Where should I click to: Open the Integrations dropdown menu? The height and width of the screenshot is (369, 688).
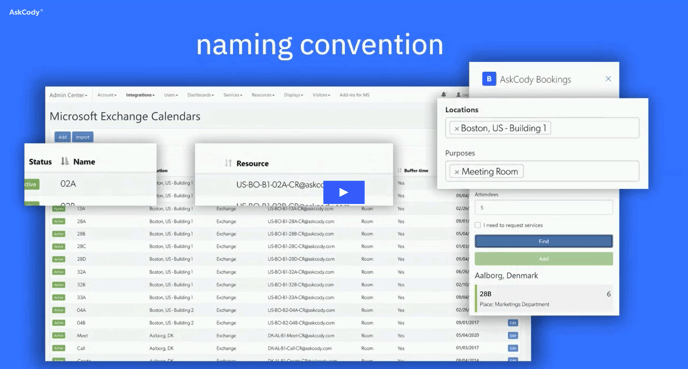(140, 95)
